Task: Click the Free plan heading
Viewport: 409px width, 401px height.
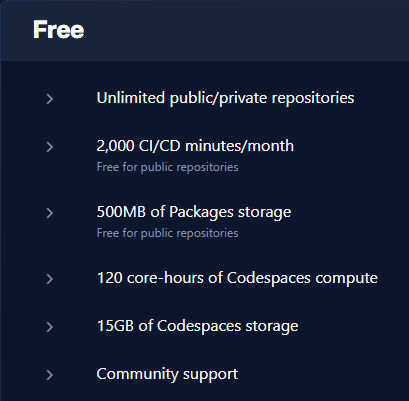Action: (59, 30)
